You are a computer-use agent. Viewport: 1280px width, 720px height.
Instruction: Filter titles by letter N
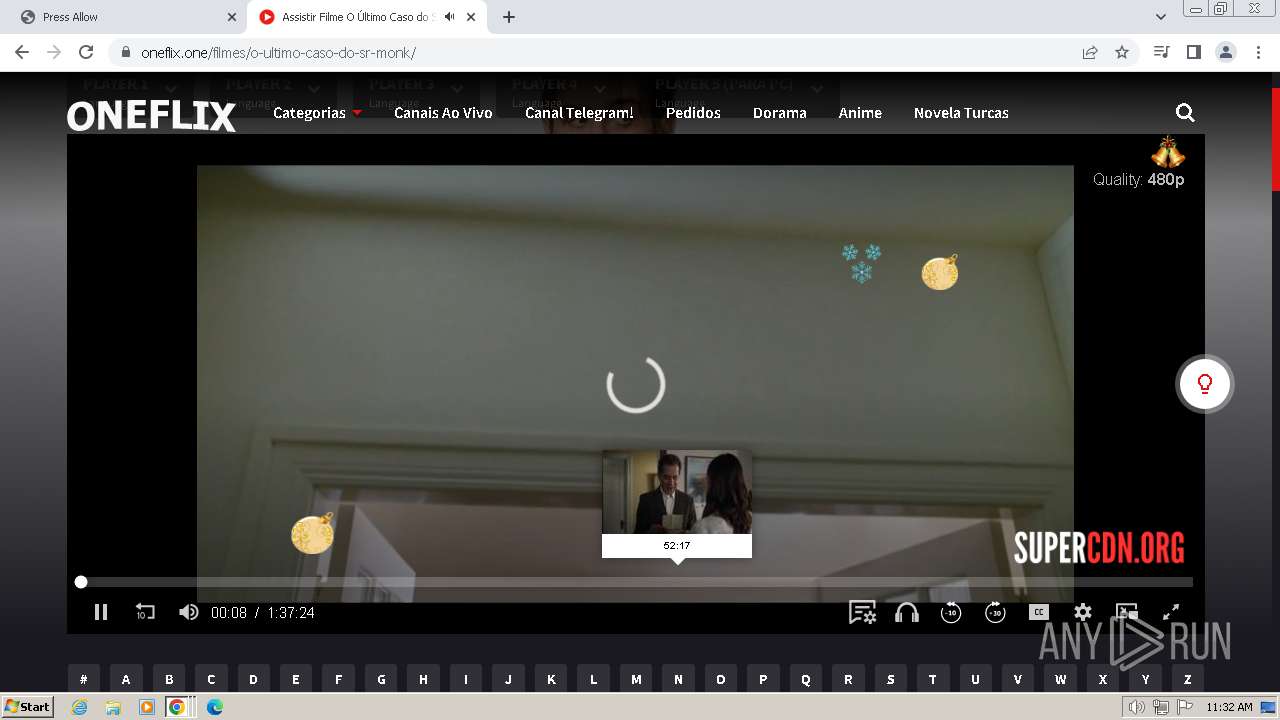pyautogui.click(x=678, y=679)
